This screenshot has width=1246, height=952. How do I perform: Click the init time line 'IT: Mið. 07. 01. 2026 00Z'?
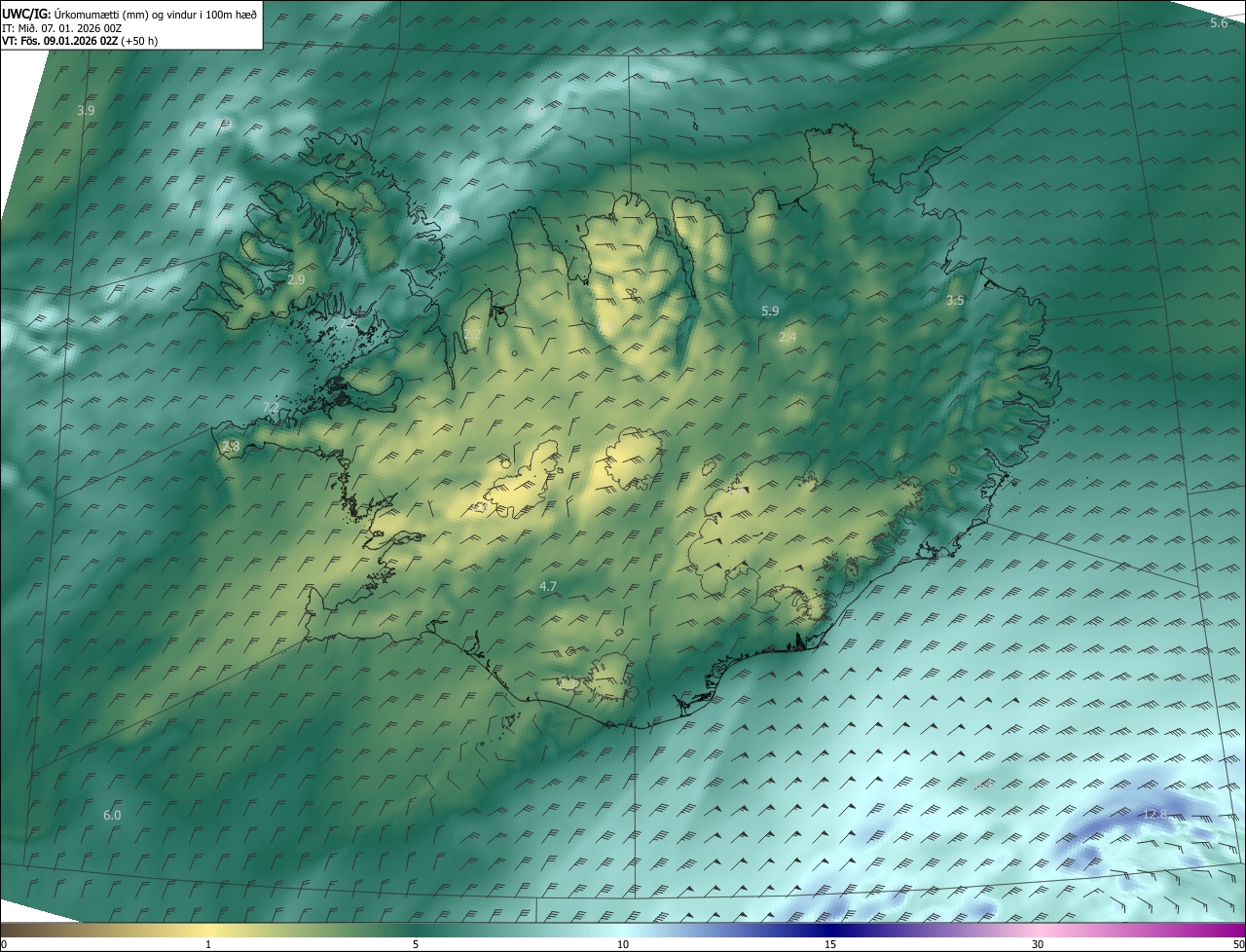pyautogui.click(x=61, y=27)
